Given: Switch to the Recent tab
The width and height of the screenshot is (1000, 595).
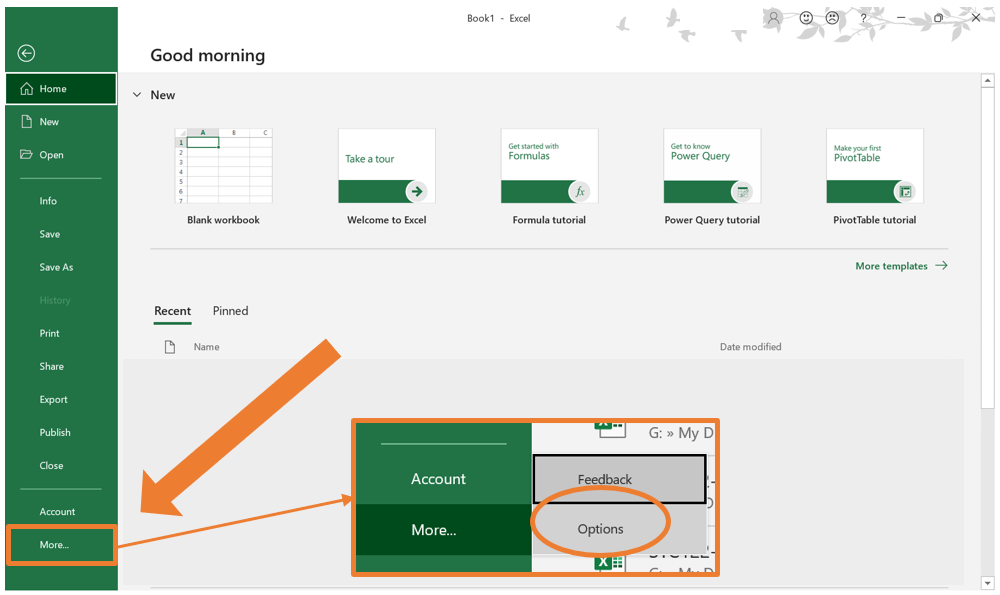Looking at the screenshot, I should pyautogui.click(x=172, y=311).
